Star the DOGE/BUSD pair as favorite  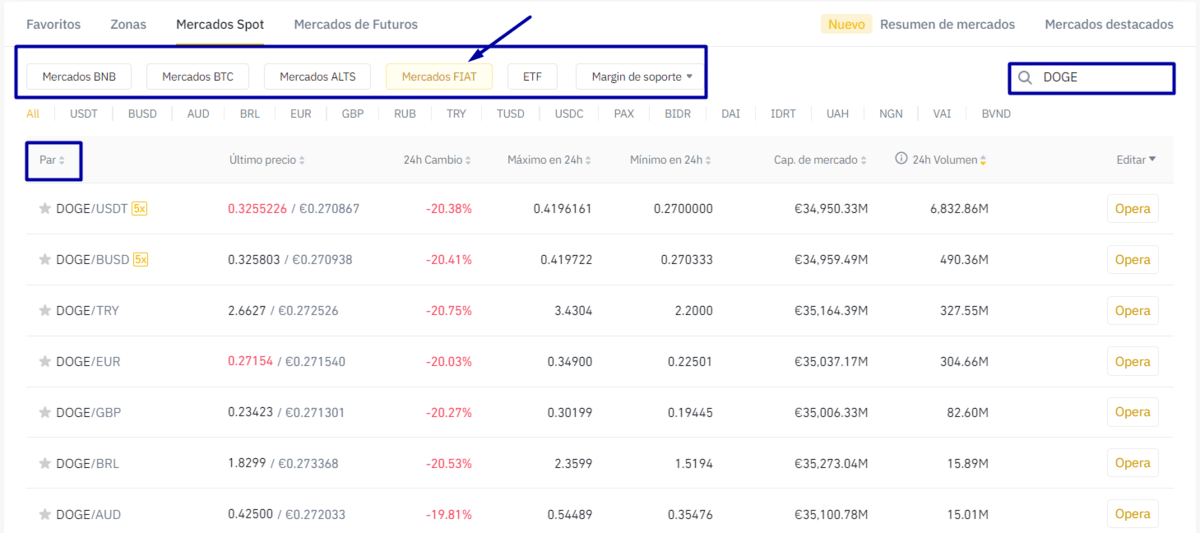click(x=44, y=260)
